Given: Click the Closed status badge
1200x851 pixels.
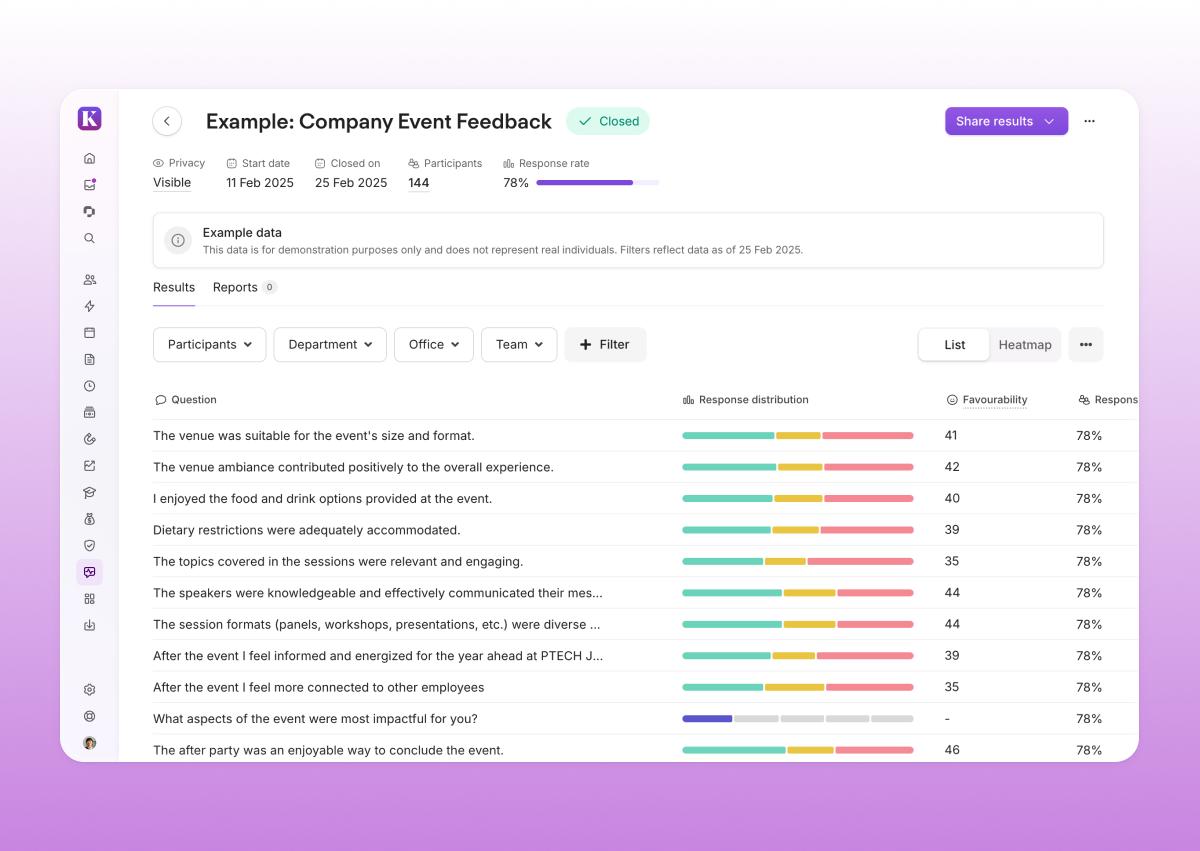Looking at the screenshot, I should [608, 121].
